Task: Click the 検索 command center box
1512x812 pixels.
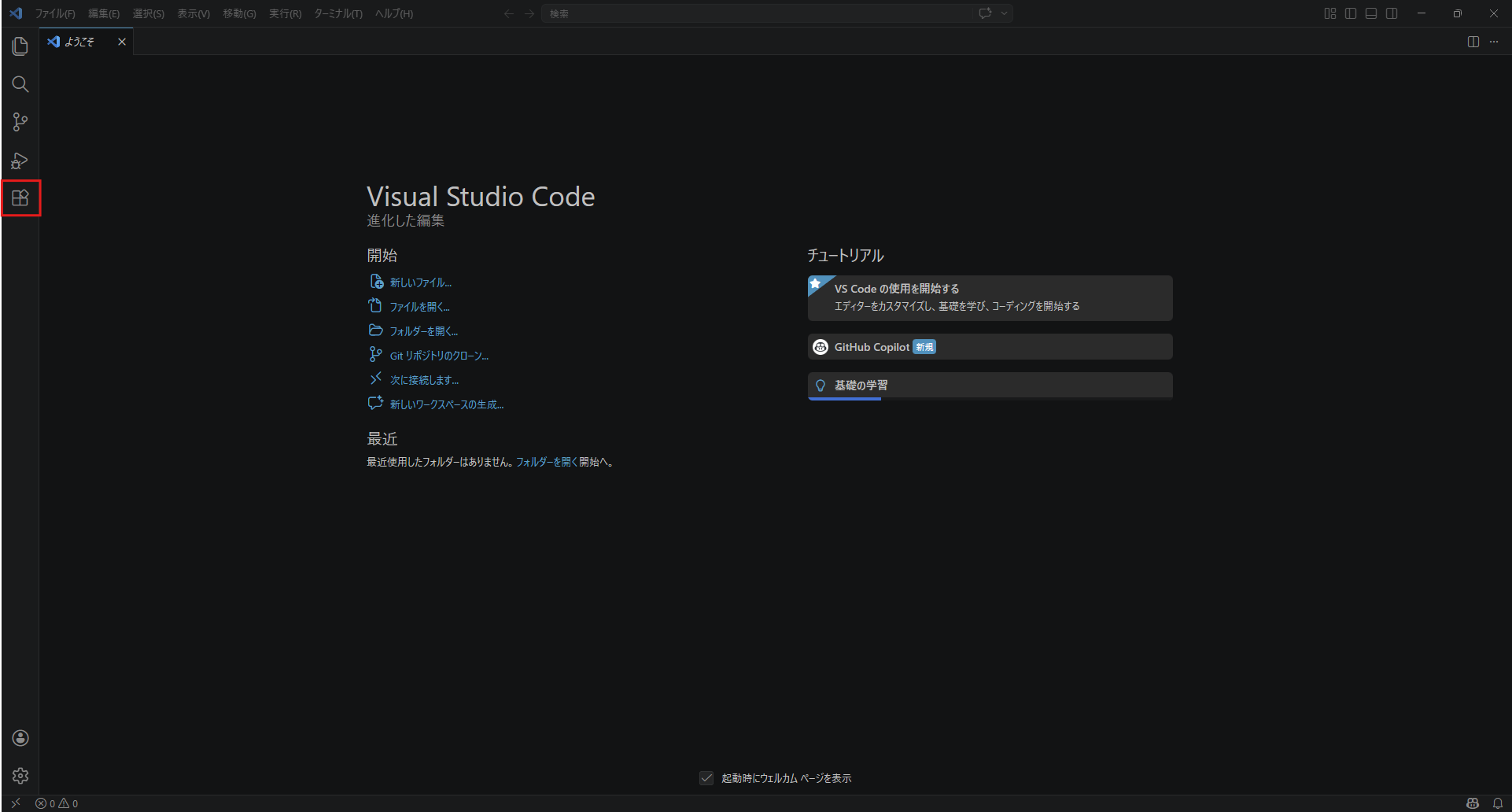Action: pyautogui.click(x=755, y=13)
